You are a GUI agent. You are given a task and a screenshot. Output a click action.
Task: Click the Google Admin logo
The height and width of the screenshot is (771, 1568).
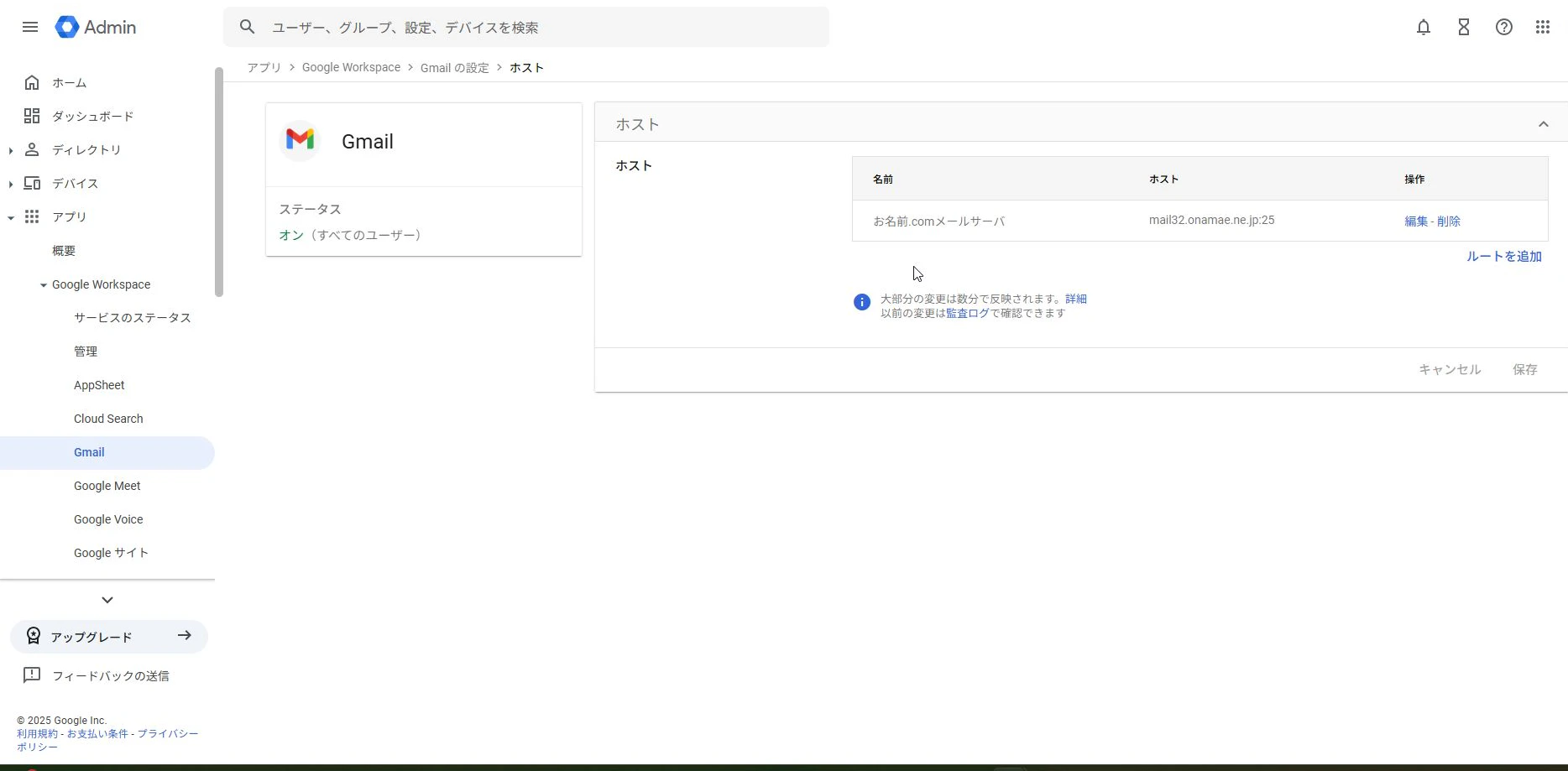tap(96, 27)
